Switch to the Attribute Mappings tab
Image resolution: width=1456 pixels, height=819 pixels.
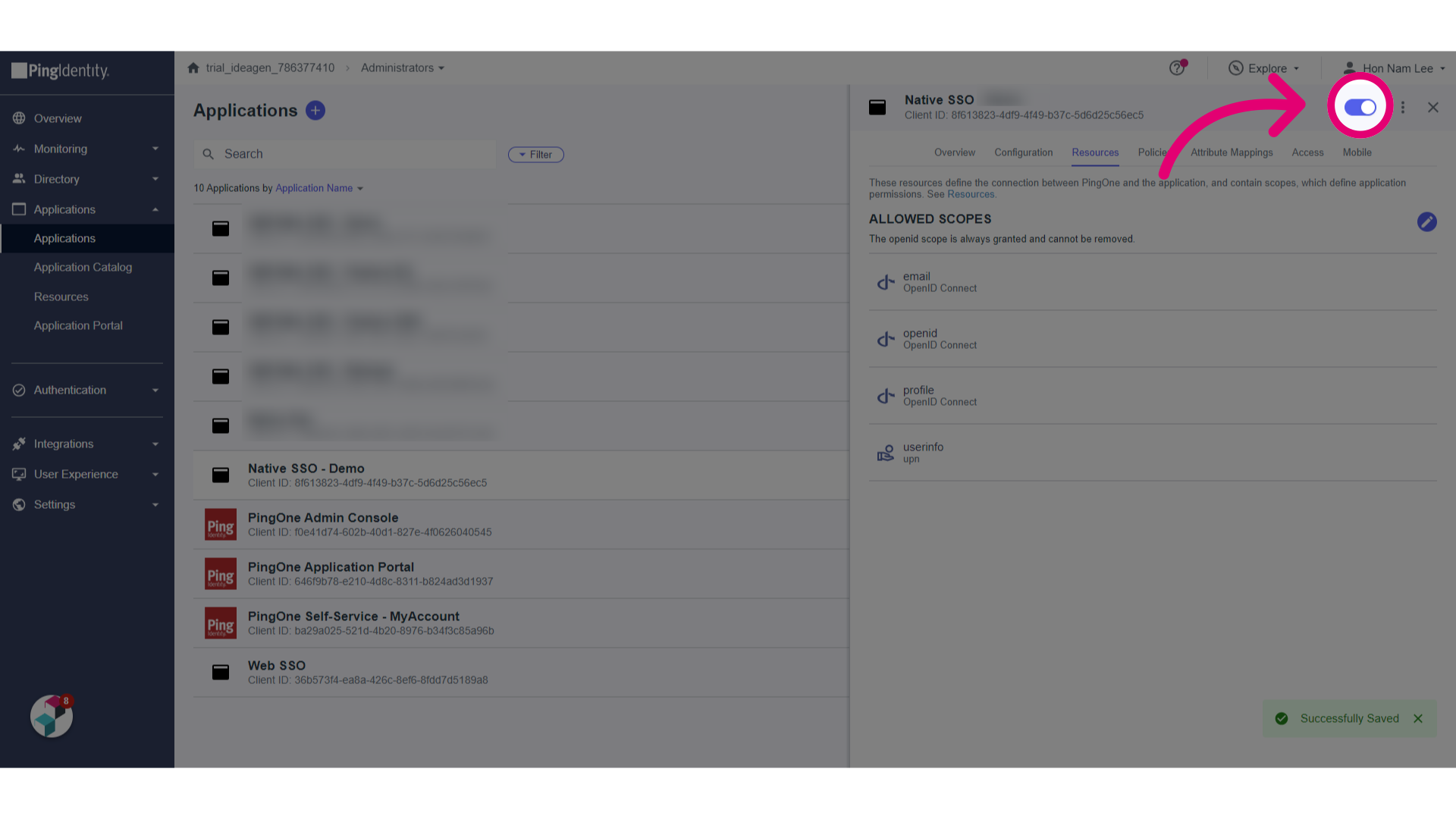coord(1232,152)
